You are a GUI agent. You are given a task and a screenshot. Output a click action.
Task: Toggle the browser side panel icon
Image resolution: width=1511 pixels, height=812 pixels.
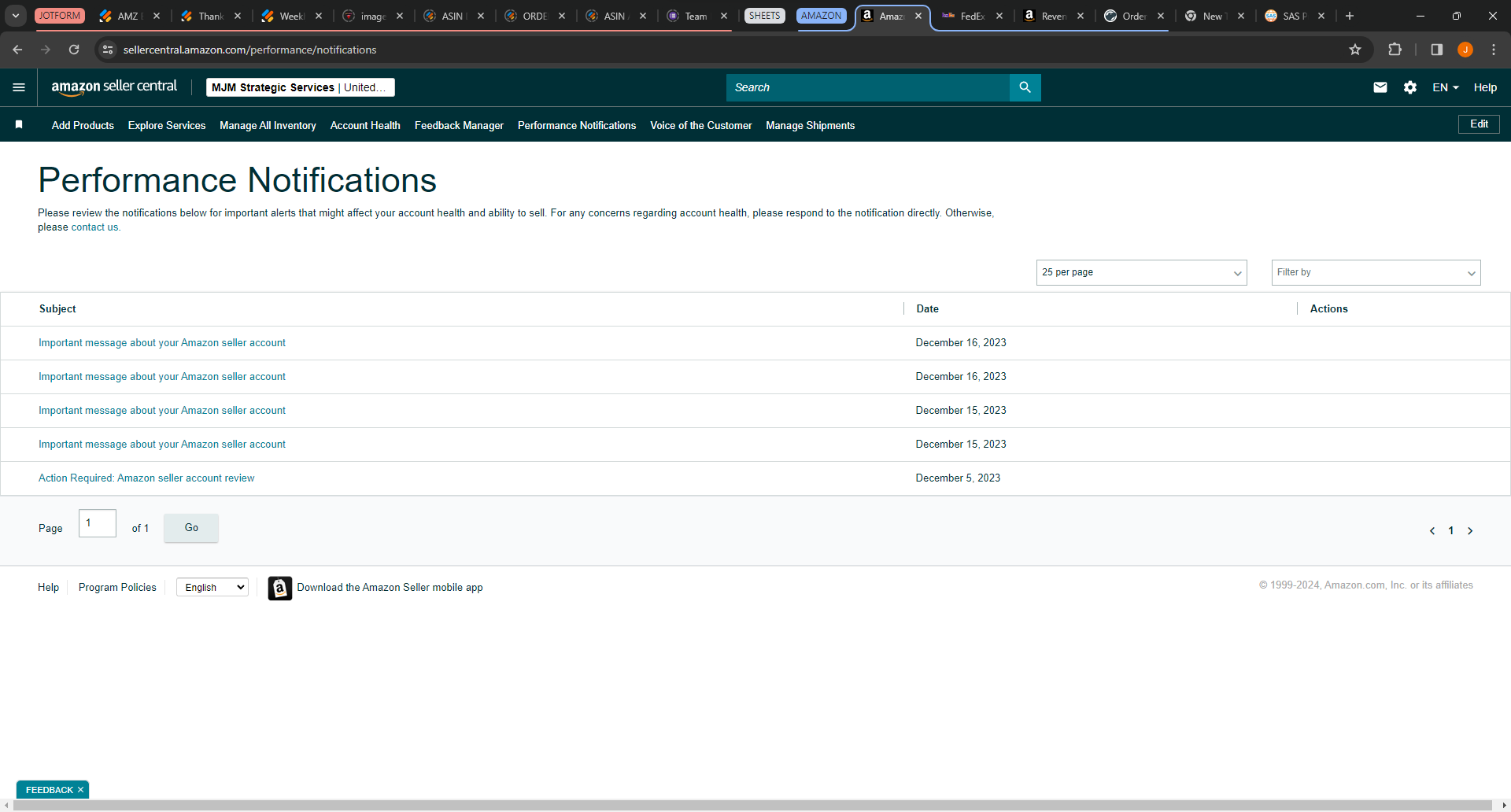(x=1437, y=50)
